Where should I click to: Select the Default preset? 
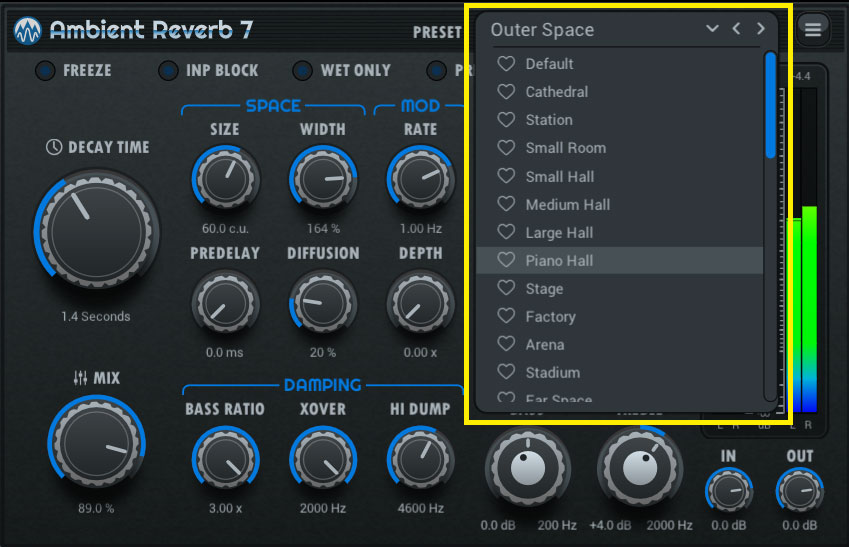619,64
